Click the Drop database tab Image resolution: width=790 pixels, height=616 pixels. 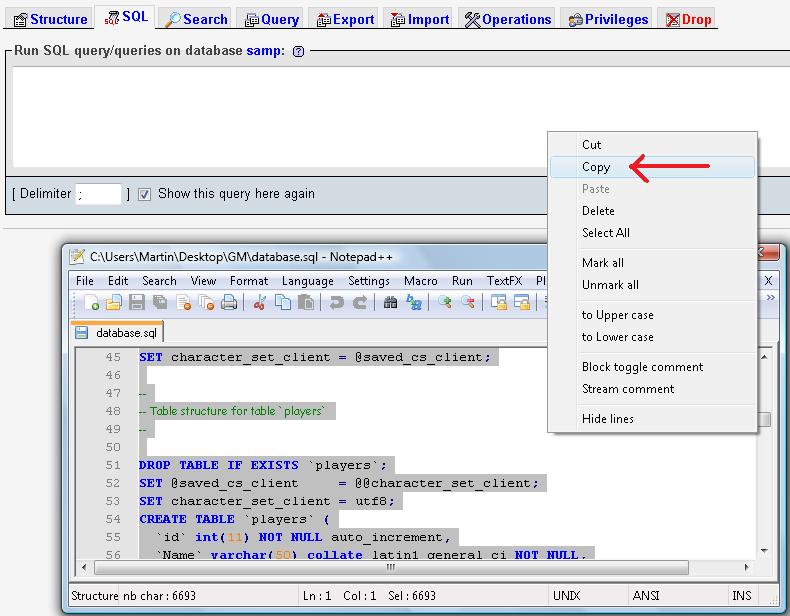[688, 19]
